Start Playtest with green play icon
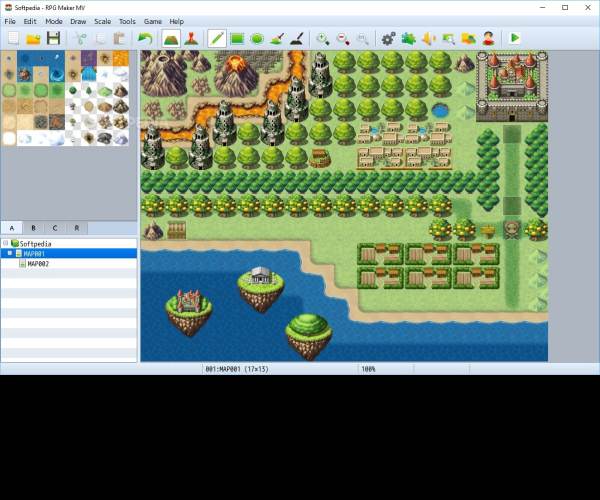This screenshot has height=500, width=600. pyautogui.click(x=515, y=38)
